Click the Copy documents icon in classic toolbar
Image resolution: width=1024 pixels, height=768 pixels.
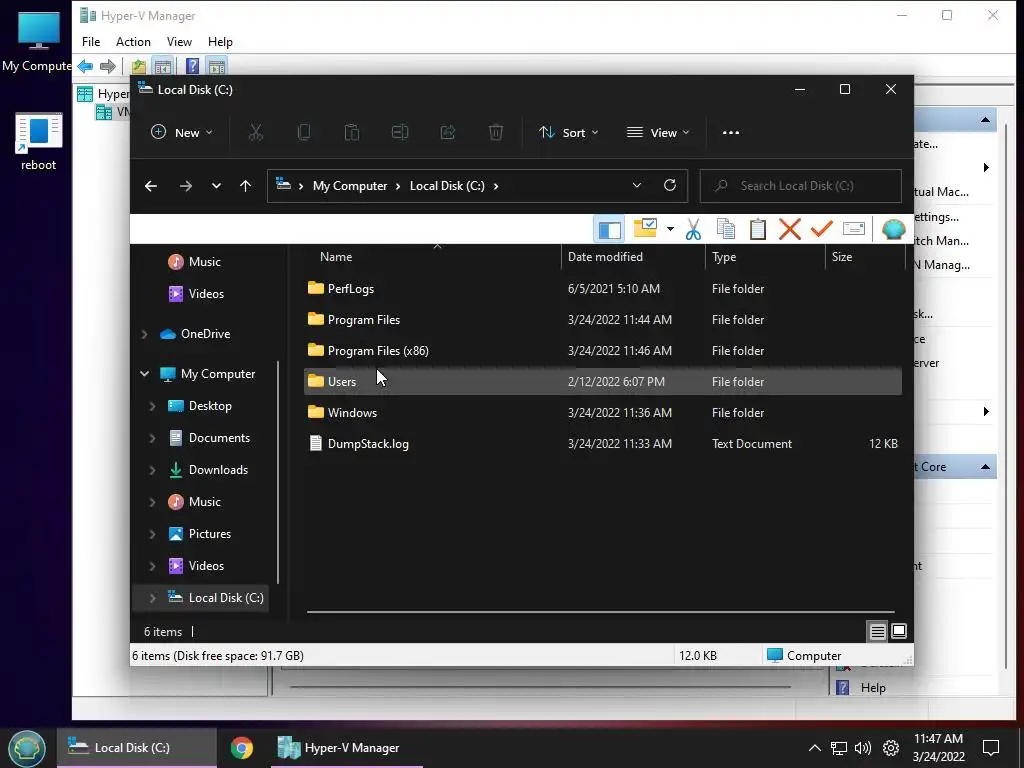pos(726,229)
